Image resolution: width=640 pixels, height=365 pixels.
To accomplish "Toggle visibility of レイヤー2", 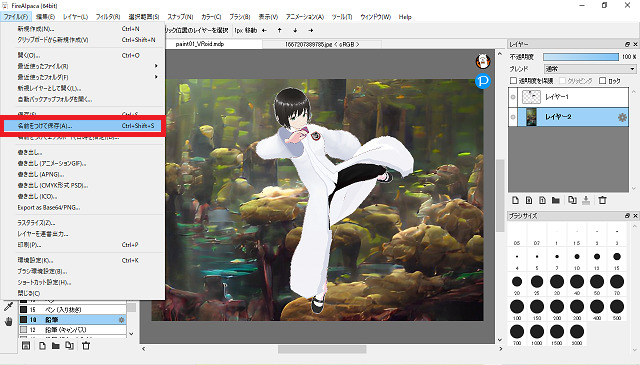I will (513, 117).
